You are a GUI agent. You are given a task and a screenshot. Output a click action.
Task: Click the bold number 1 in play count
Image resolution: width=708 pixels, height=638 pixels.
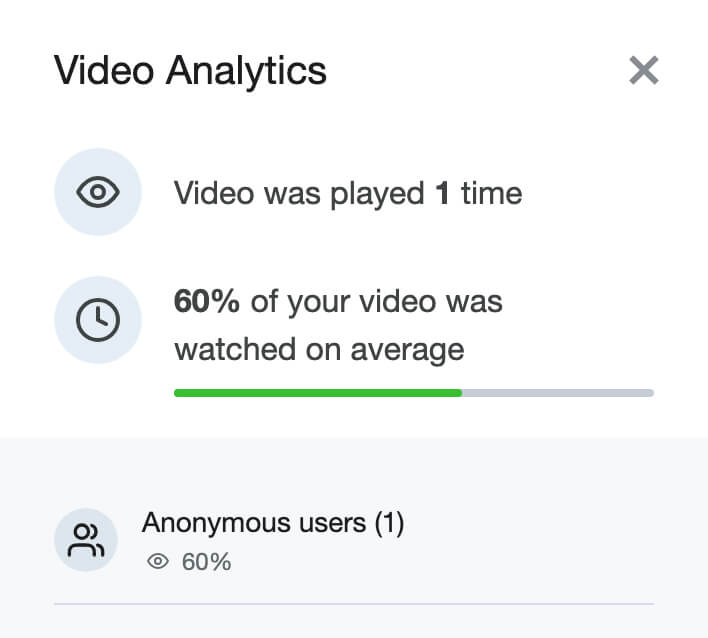(442, 193)
